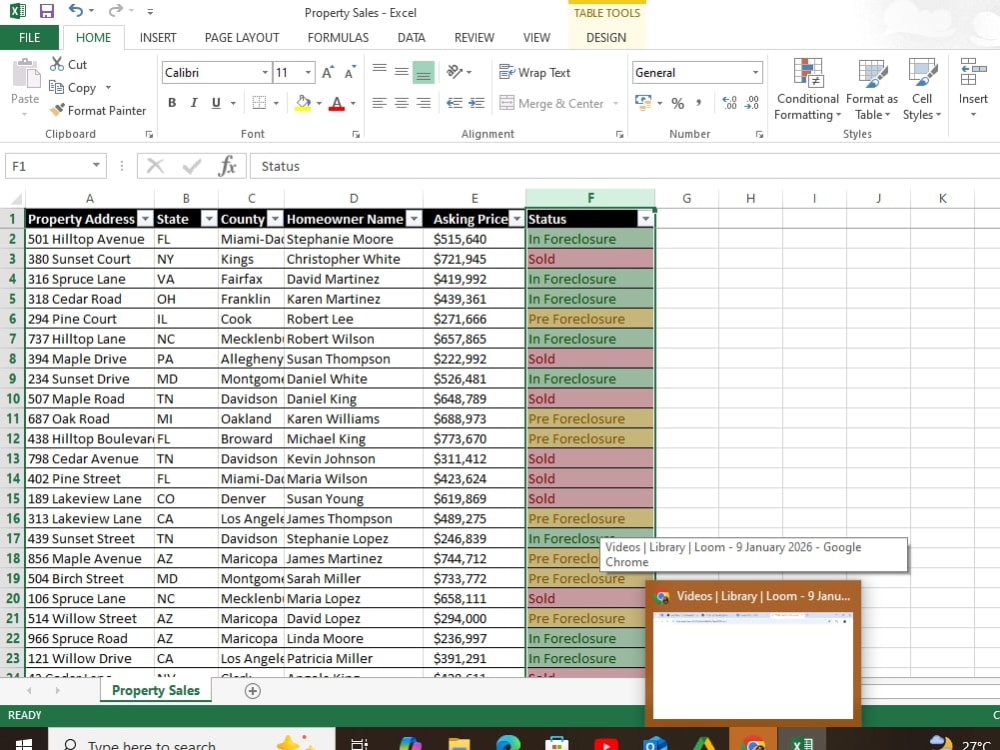Image resolution: width=1000 pixels, height=750 pixels.
Task: Add a new sheet with the plus icon
Action: coord(253,691)
